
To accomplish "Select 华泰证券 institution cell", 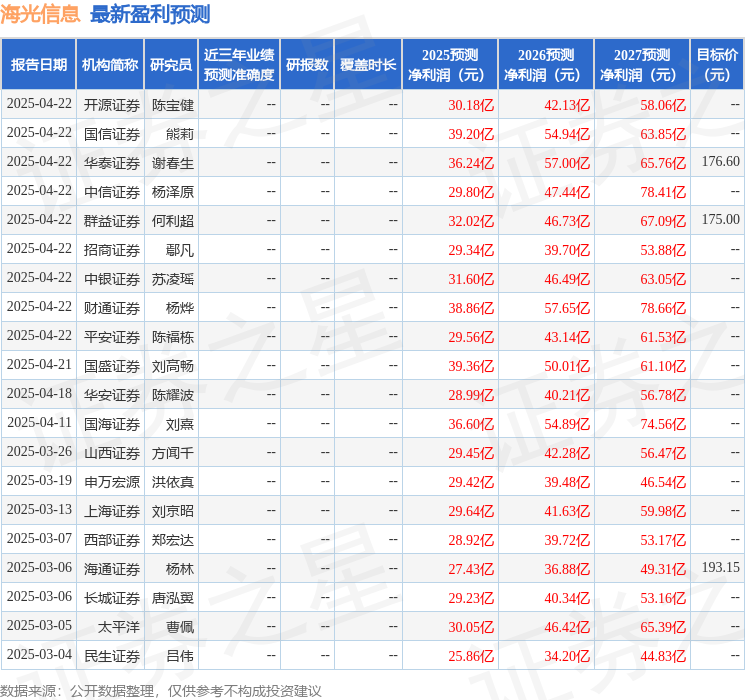I will click(x=112, y=163).
